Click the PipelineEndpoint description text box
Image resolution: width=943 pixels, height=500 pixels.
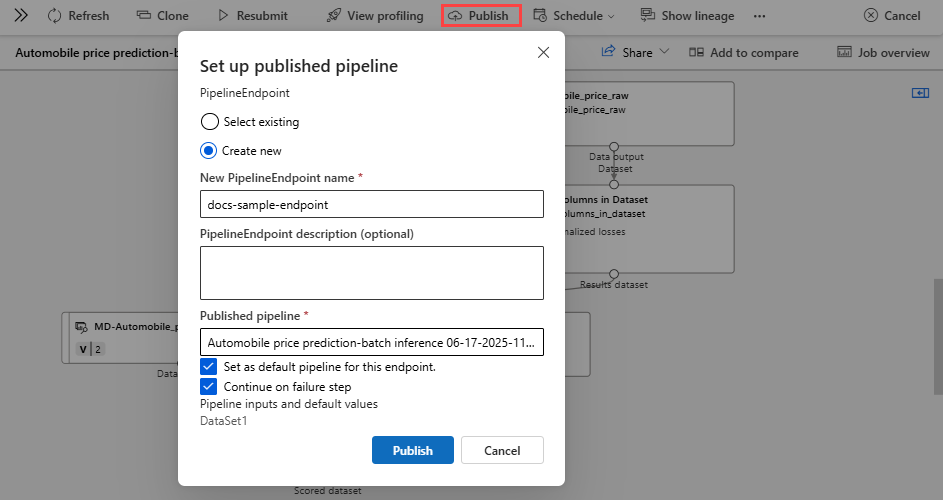coord(371,273)
